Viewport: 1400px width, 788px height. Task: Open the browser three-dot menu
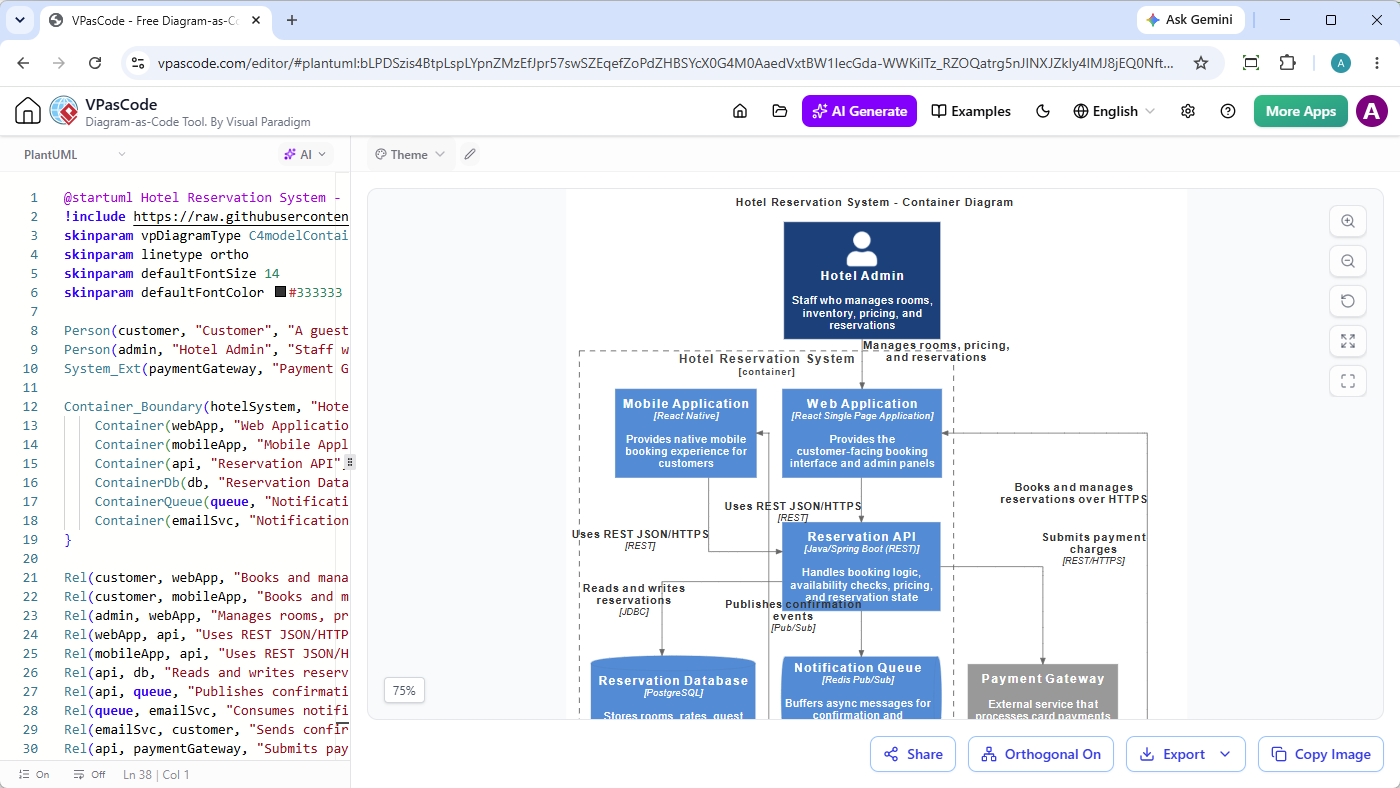pos(1378,63)
